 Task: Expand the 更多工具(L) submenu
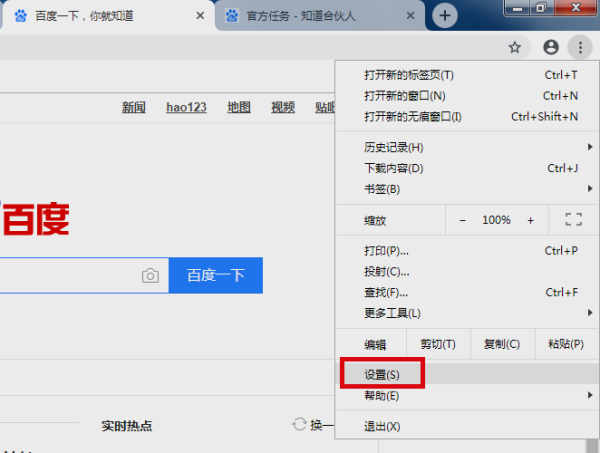coord(467,313)
